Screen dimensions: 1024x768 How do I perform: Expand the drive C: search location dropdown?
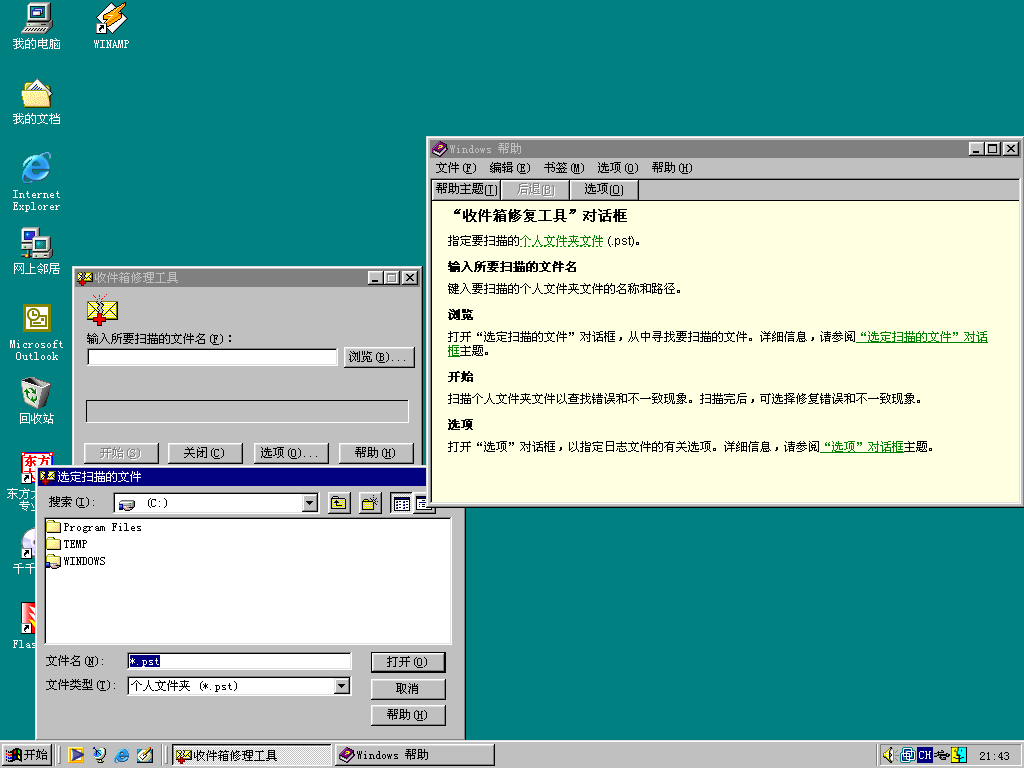coord(309,503)
